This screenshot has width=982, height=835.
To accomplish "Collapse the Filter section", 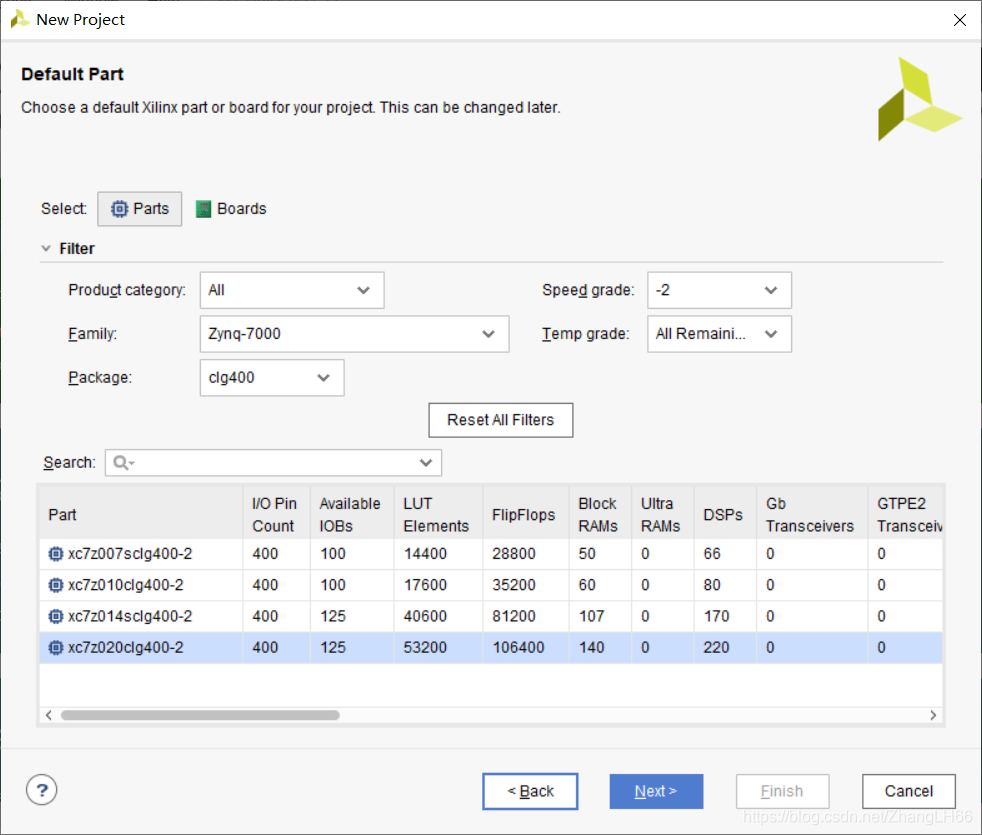I will point(46,249).
